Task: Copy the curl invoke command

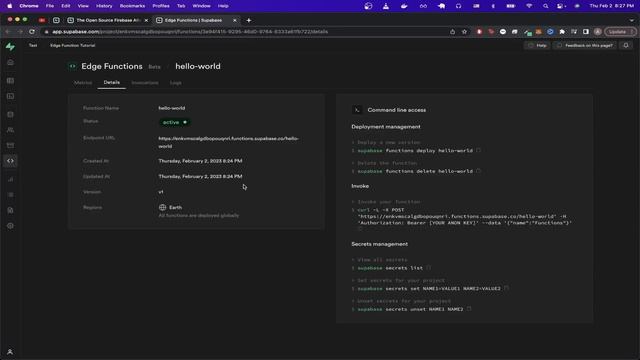Action: pyautogui.click(x=360, y=229)
